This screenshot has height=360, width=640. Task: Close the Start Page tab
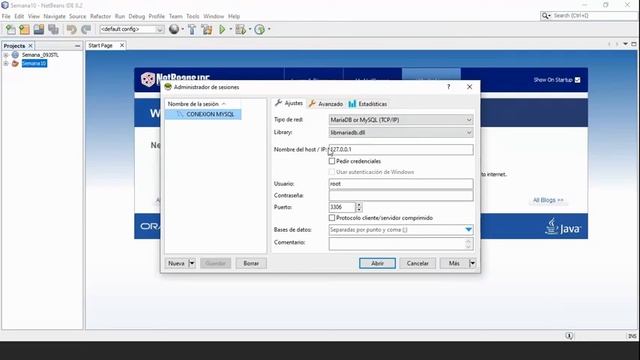point(122,45)
